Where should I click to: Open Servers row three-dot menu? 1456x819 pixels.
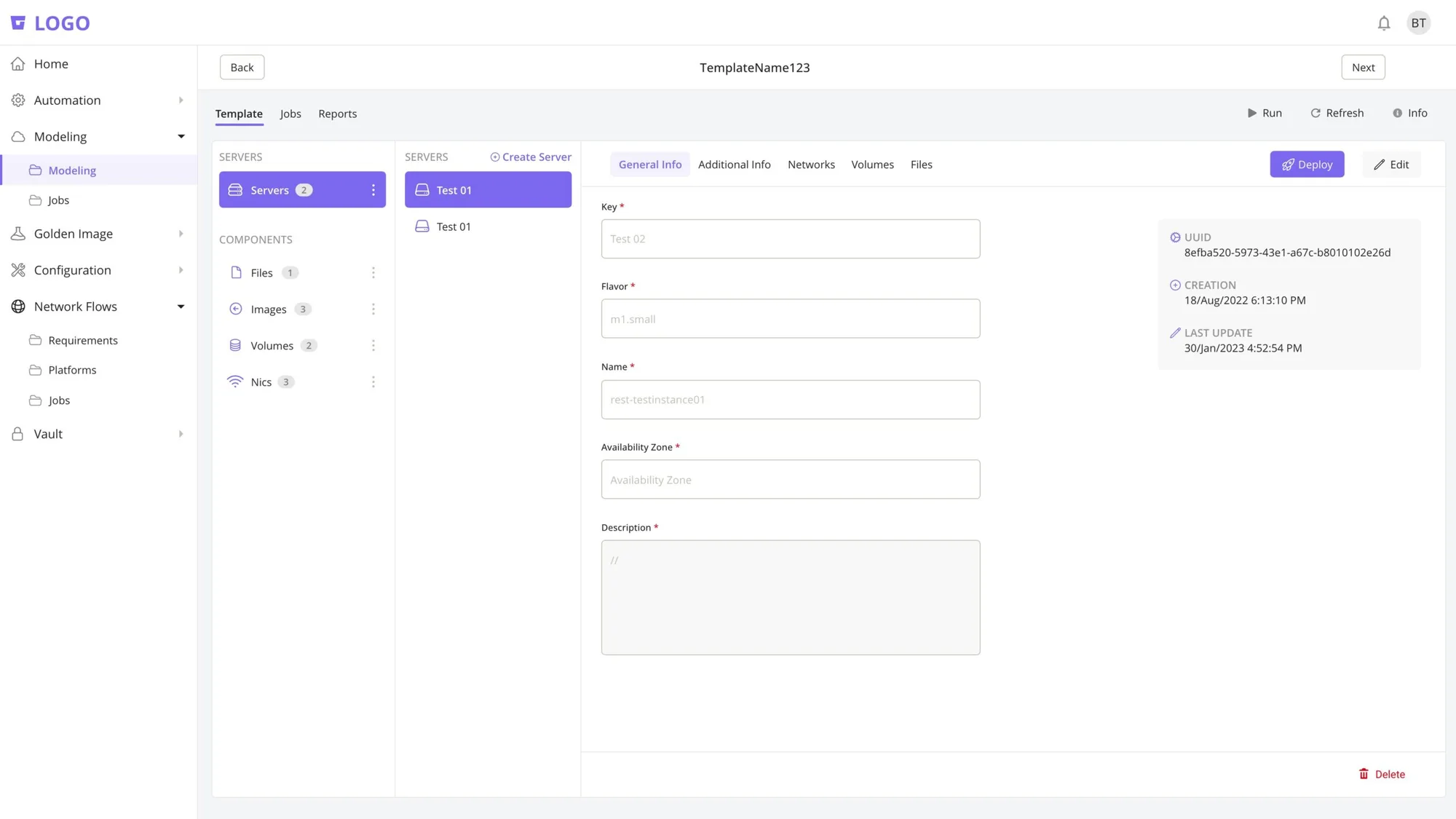click(x=373, y=190)
